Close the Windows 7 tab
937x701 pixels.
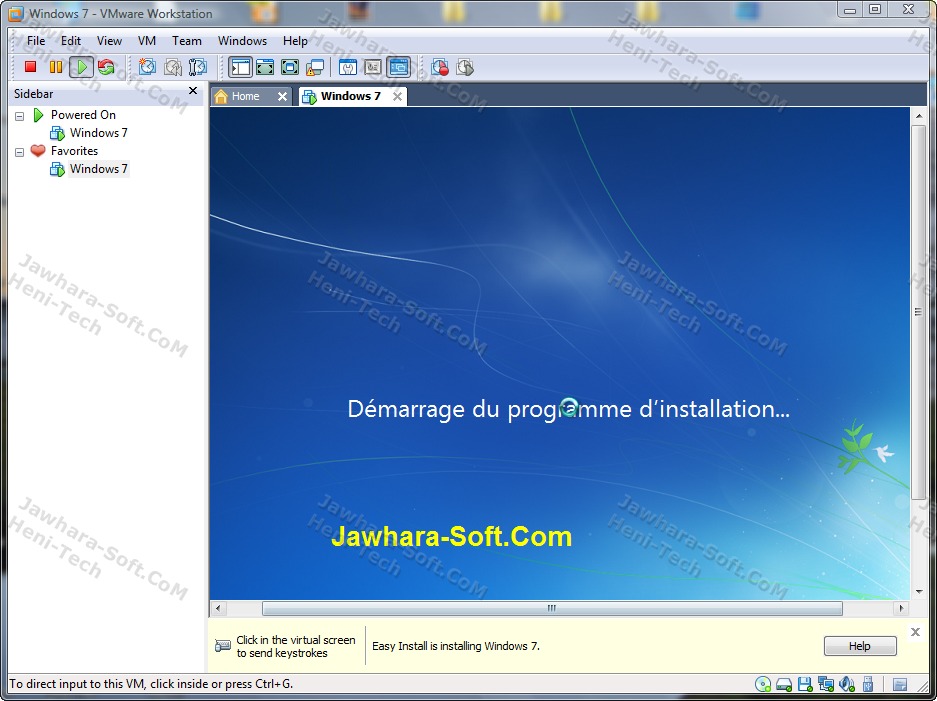click(x=397, y=96)
